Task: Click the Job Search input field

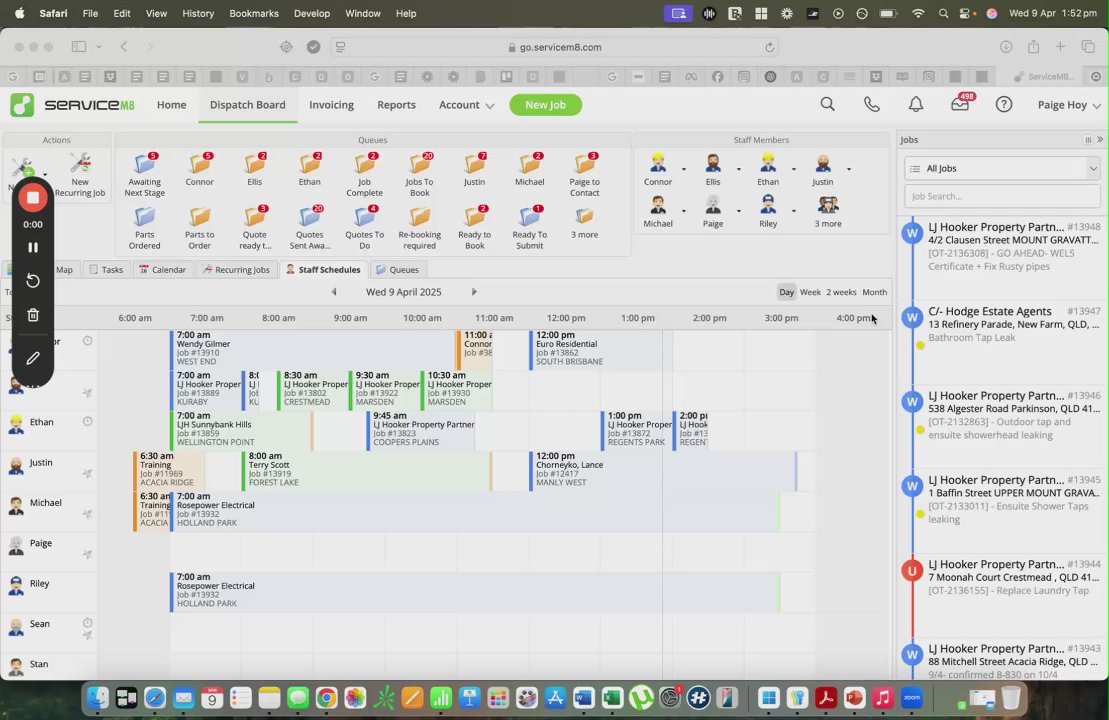Action: (1002, 196)
